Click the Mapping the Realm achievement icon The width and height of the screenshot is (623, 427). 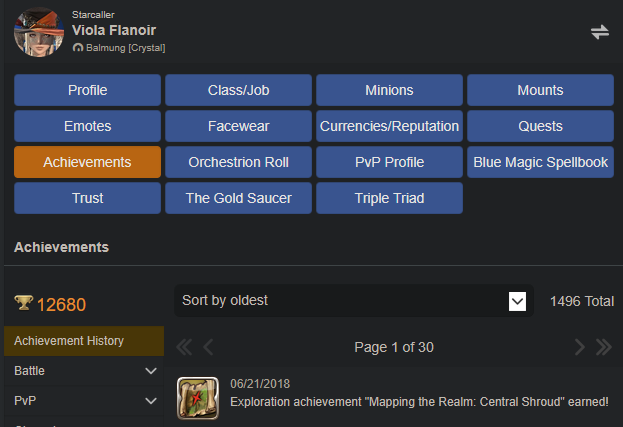(198, 398)
